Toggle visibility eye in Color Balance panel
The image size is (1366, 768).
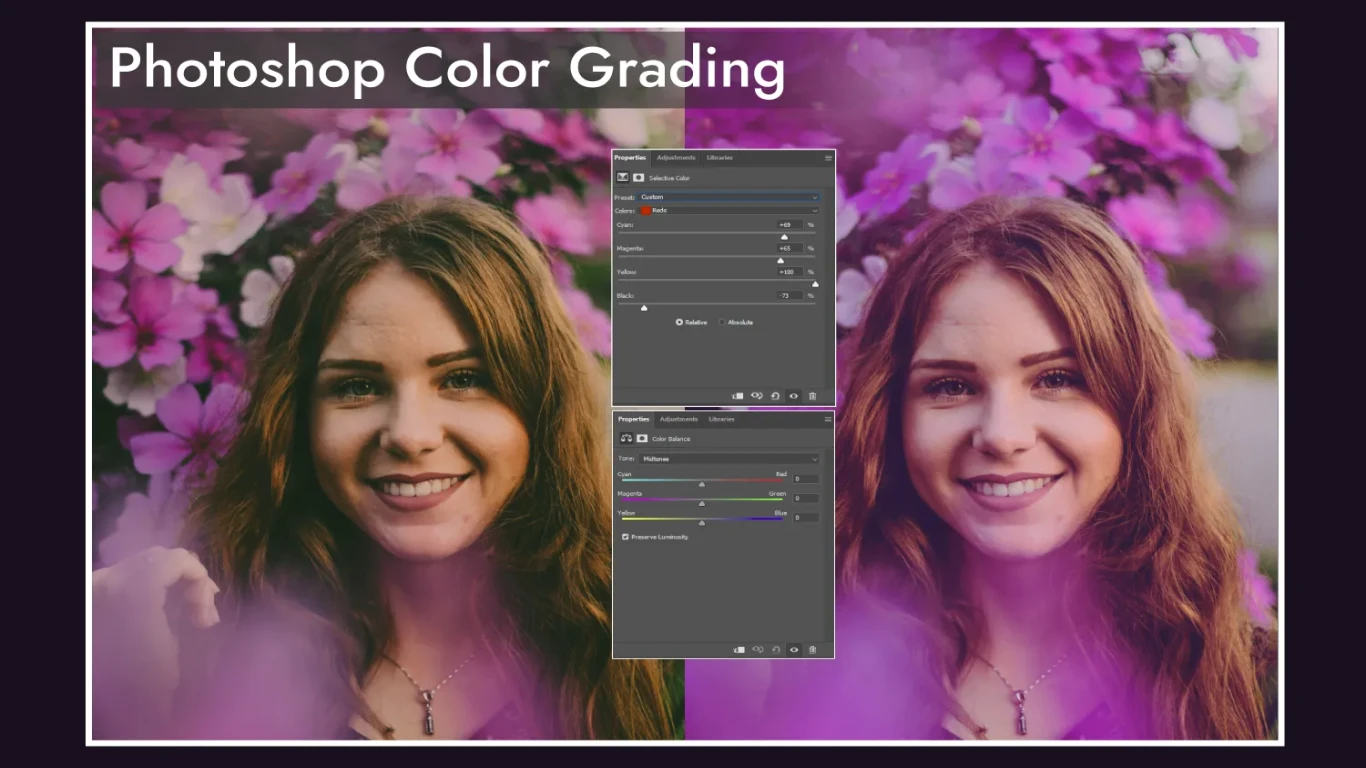click(794, 649)
